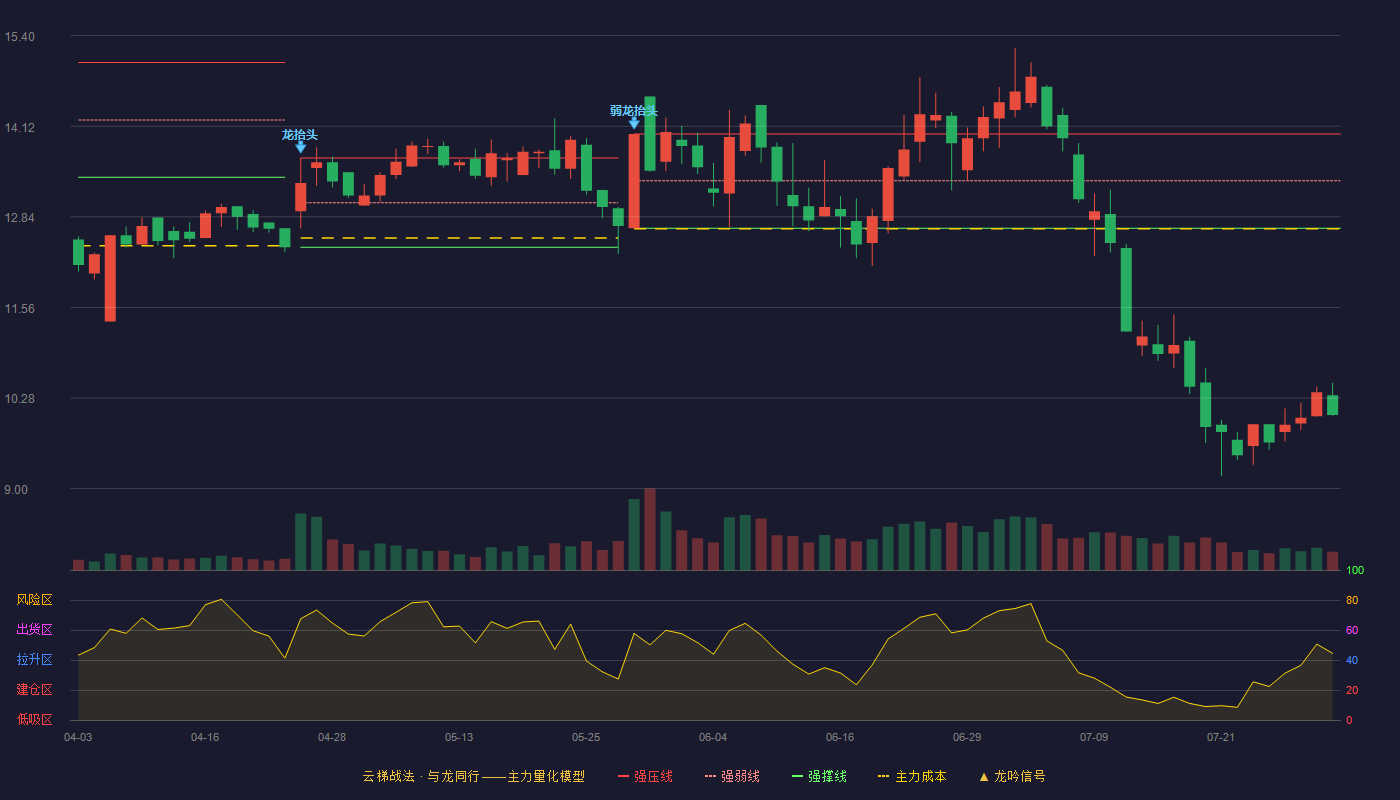Click the 龙抬头 signal label
1400x800 pixels.
pyautogui.click(x=300, y=134)
